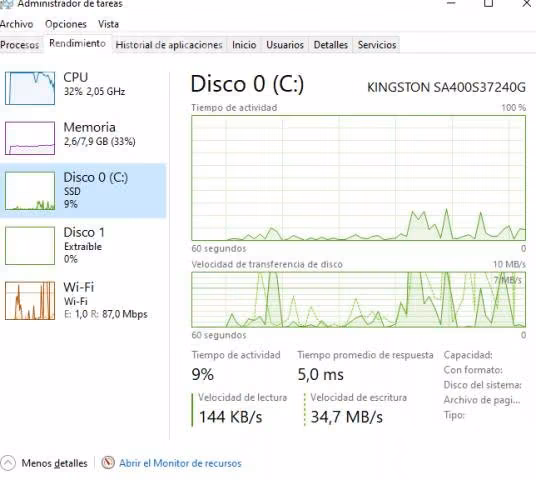
Task: Click the 34,7 MB/s write speed value
Action: pos(347,417)
